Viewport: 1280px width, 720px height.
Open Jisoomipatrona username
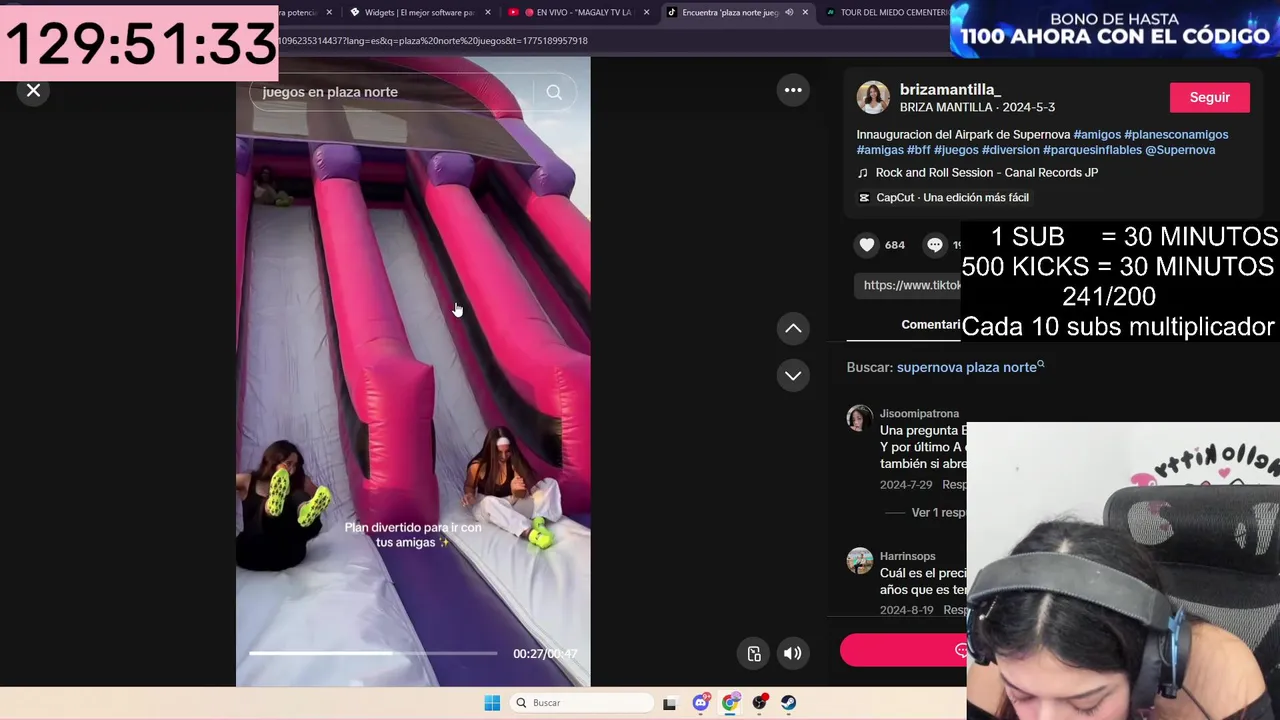(x=919, y=413)
